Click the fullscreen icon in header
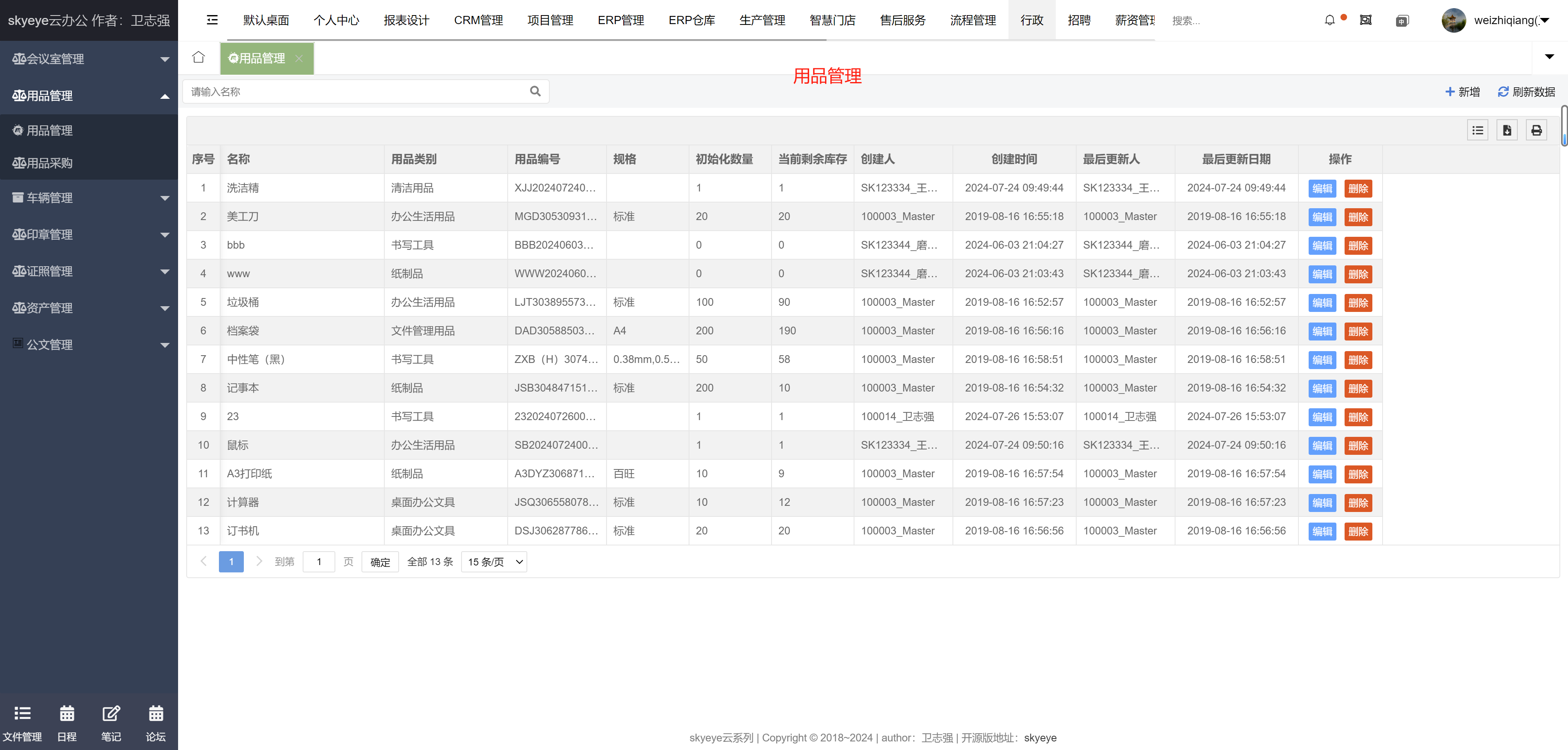 (x=1366, y=20)
